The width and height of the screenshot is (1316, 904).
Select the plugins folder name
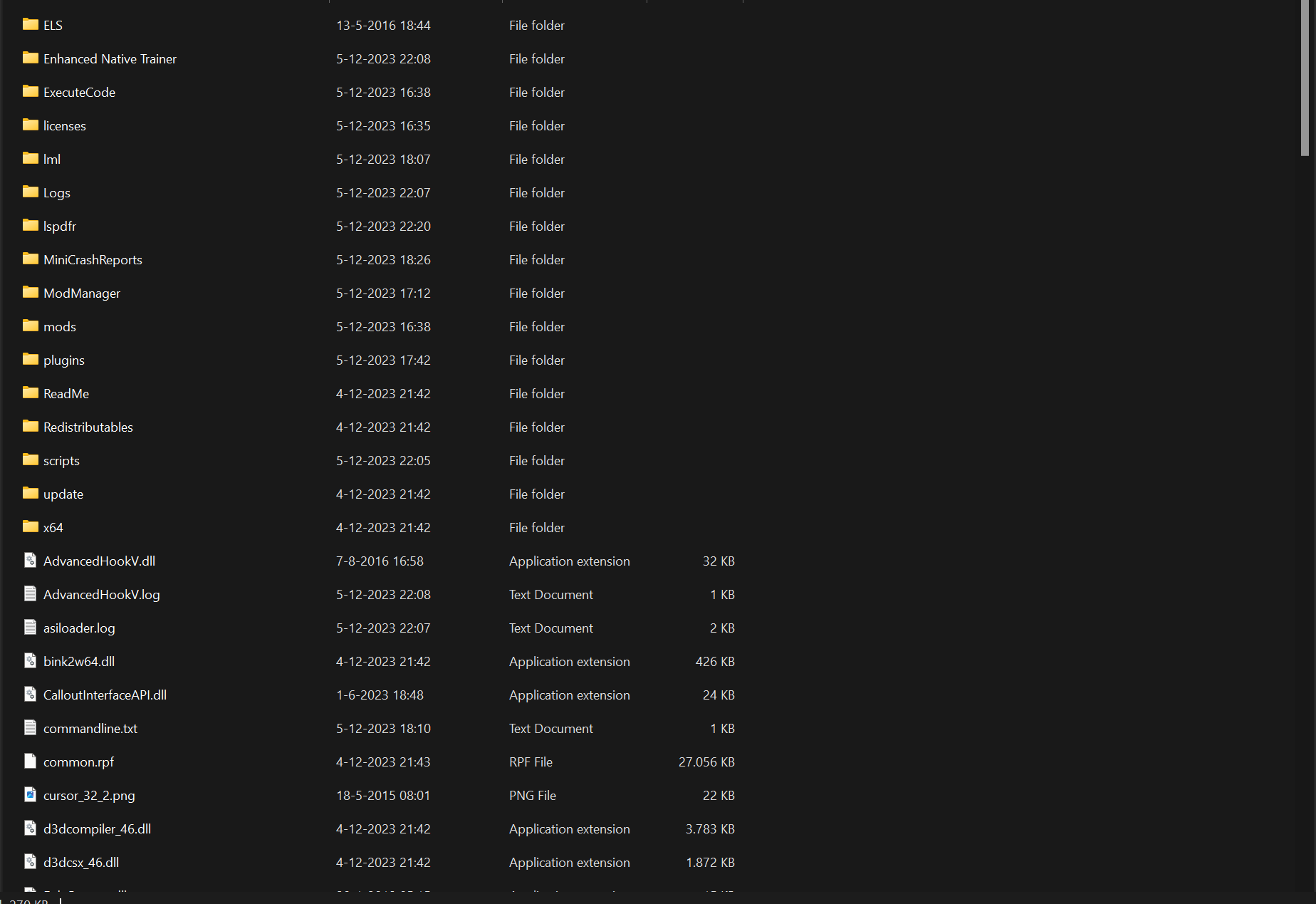[64, 360]
